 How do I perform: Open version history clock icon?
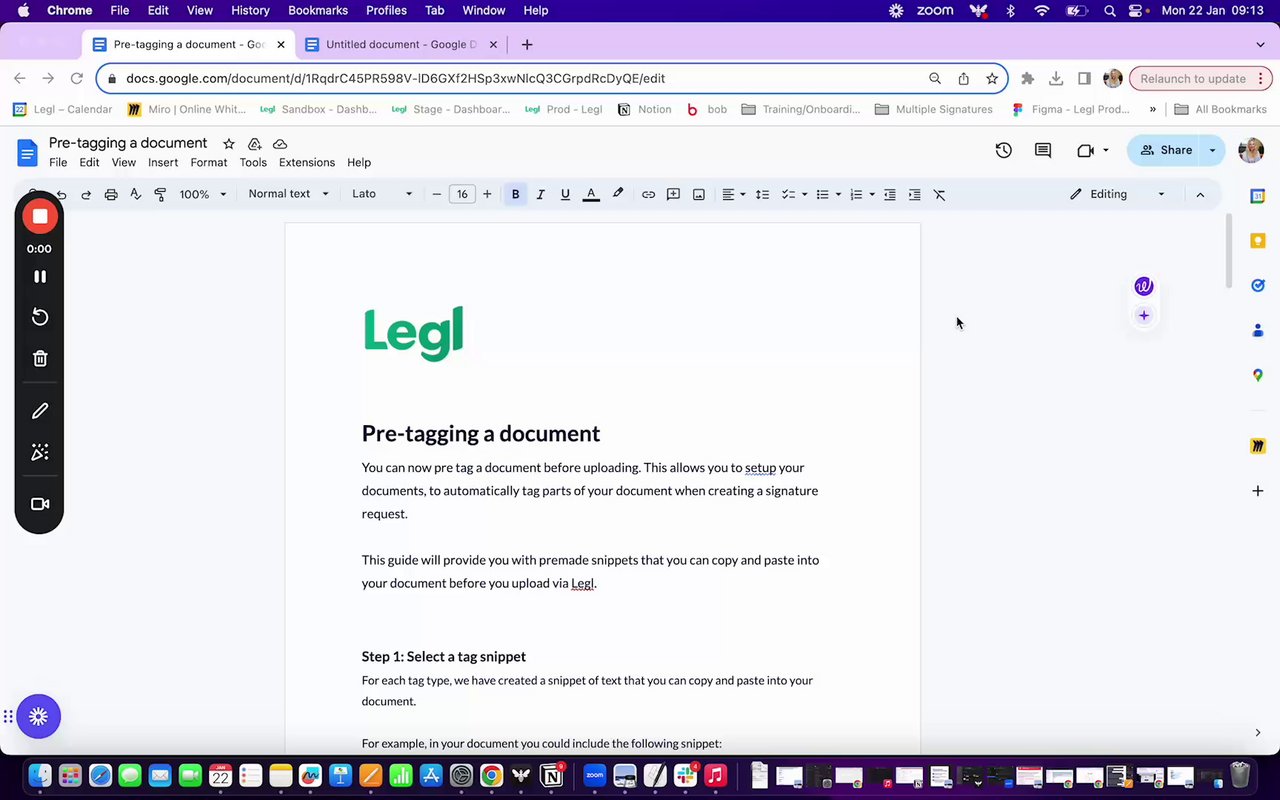pyautogui.click(x=1003, y=150)
